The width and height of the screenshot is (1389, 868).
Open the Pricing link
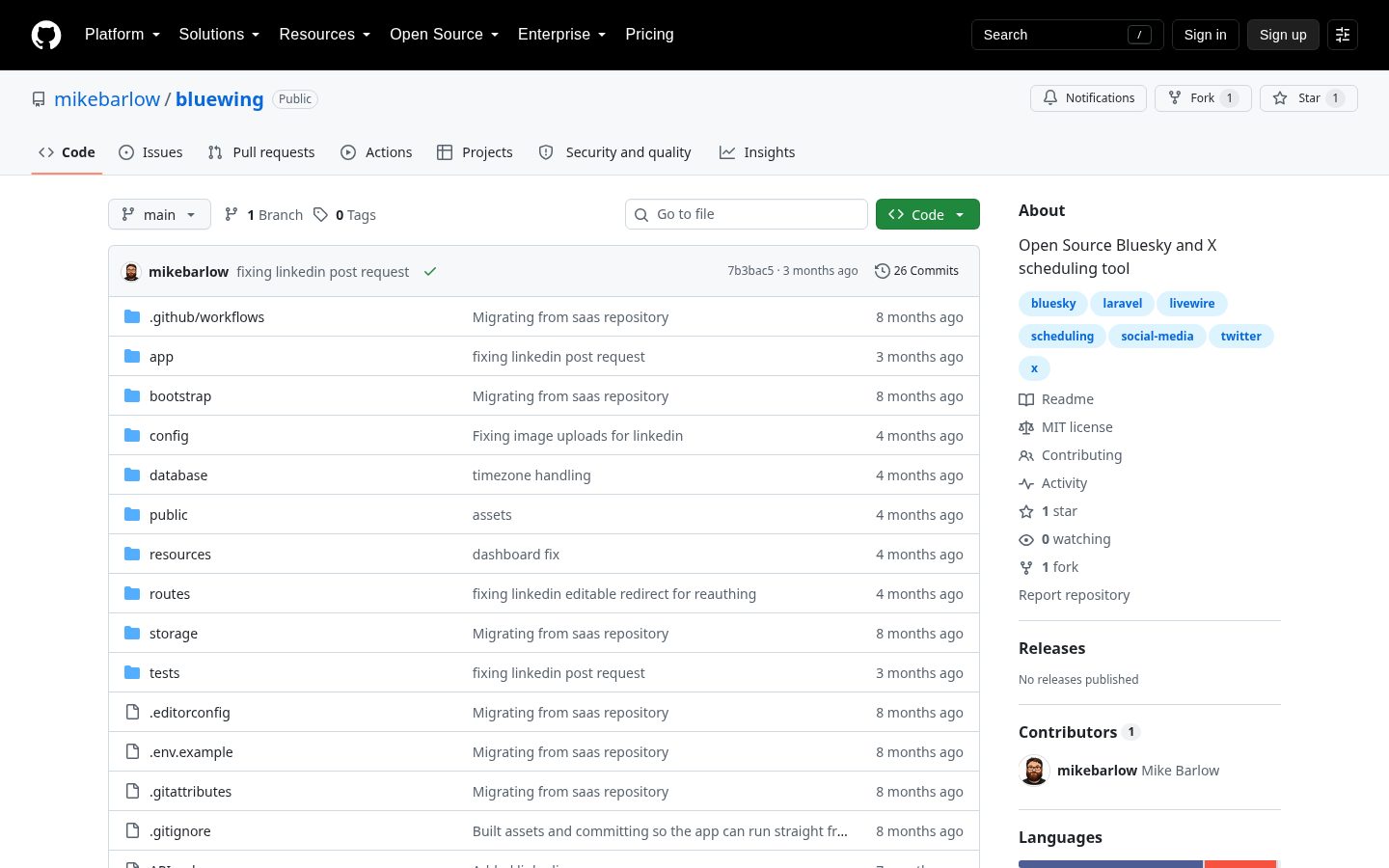point(649,35)
